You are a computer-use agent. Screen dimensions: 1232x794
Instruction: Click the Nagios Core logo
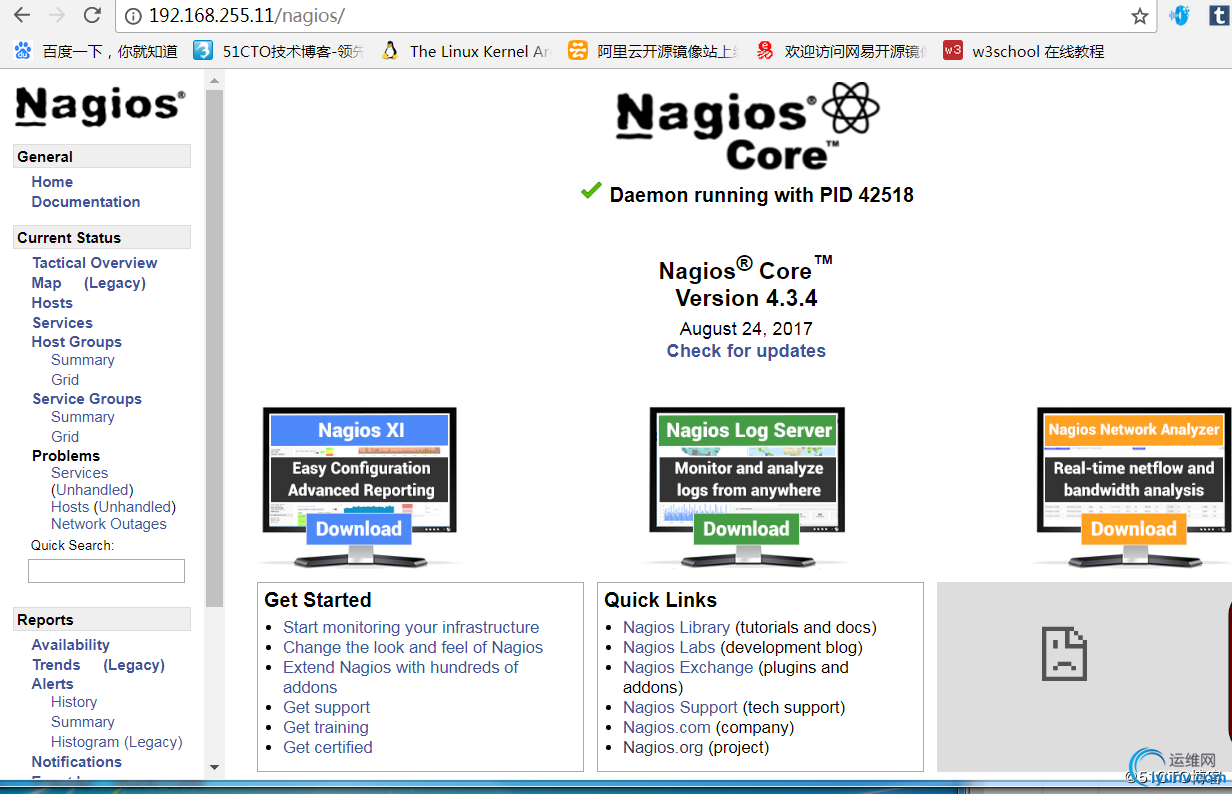pyautogui.click(x=747, y=127)
